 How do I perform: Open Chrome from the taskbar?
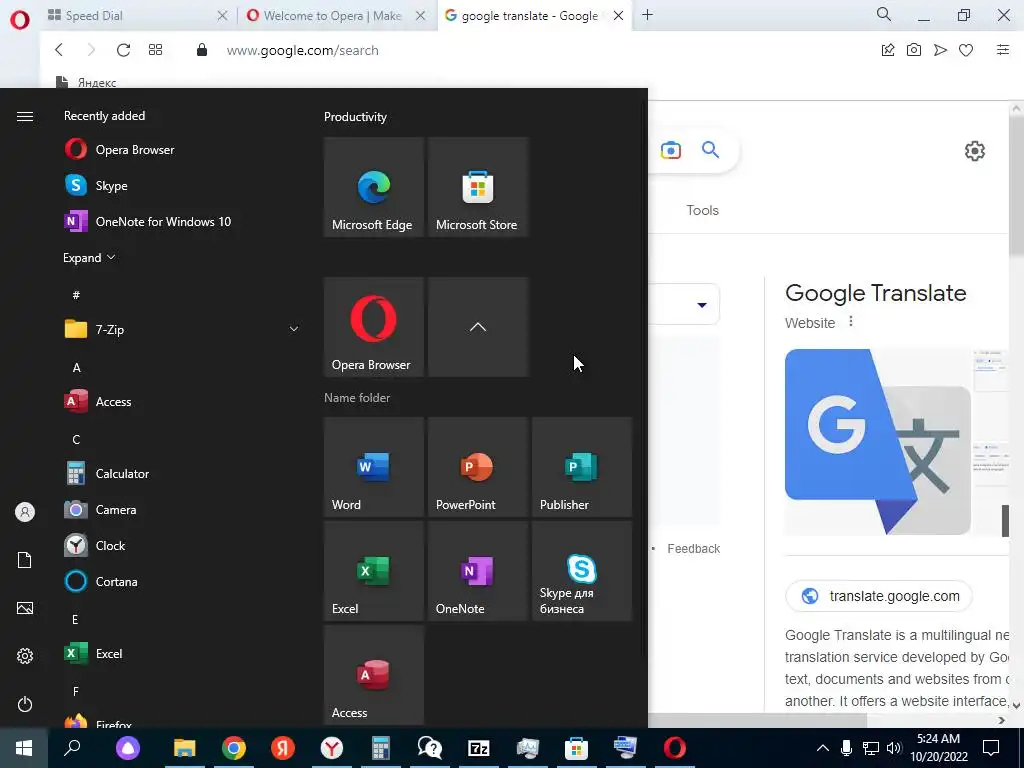(x=234, y=748)
